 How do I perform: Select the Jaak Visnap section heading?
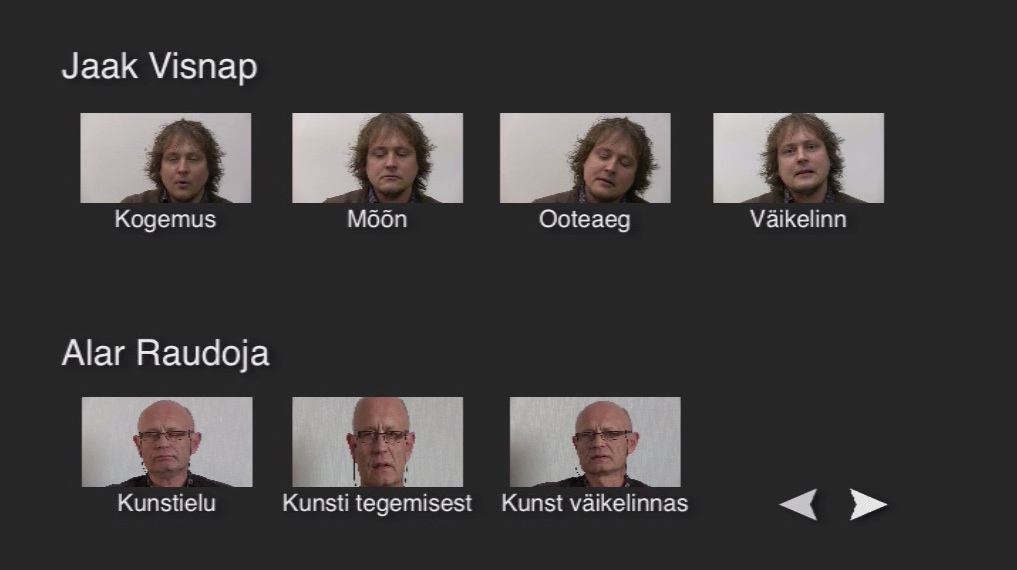click(x=160, y=66)
